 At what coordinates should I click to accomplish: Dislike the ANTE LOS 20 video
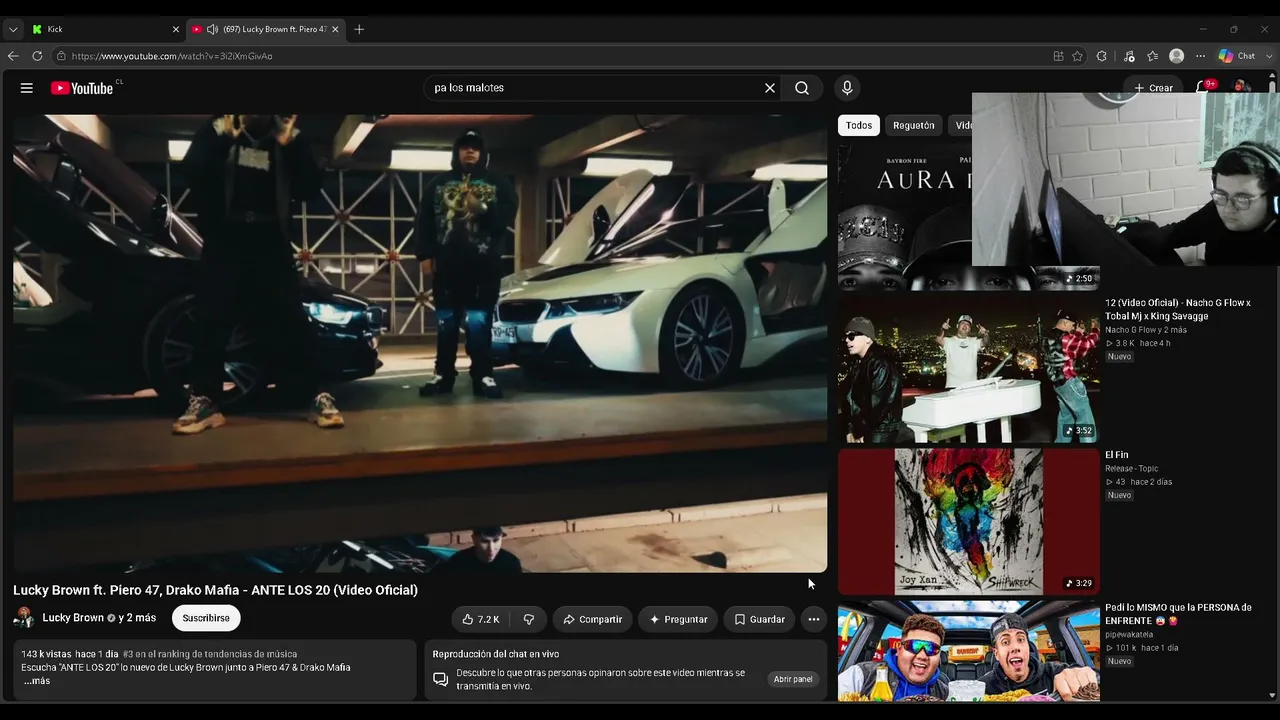point(529,619)
